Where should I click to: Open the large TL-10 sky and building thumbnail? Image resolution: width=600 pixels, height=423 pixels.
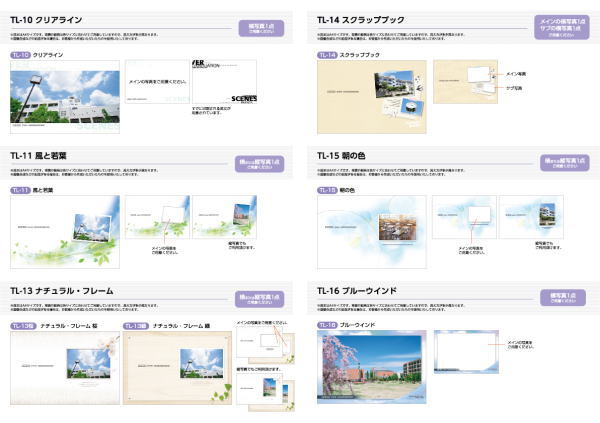[x=65, y=97]
